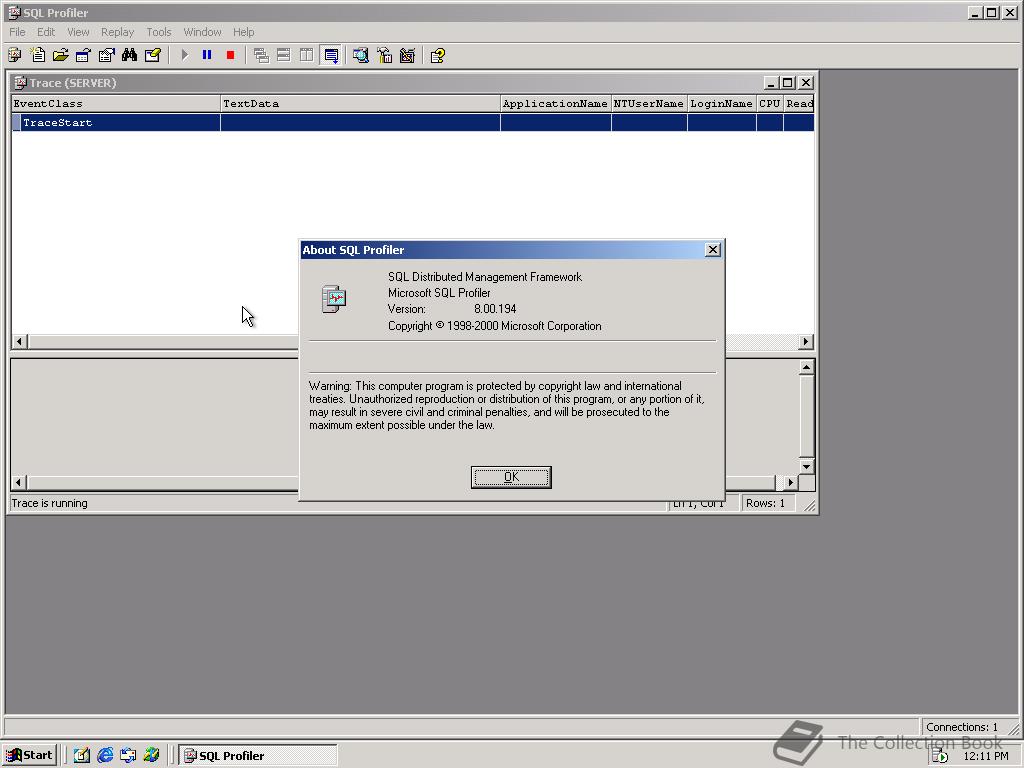Click the version number 8.00.194 text

[x=495, y=309]
